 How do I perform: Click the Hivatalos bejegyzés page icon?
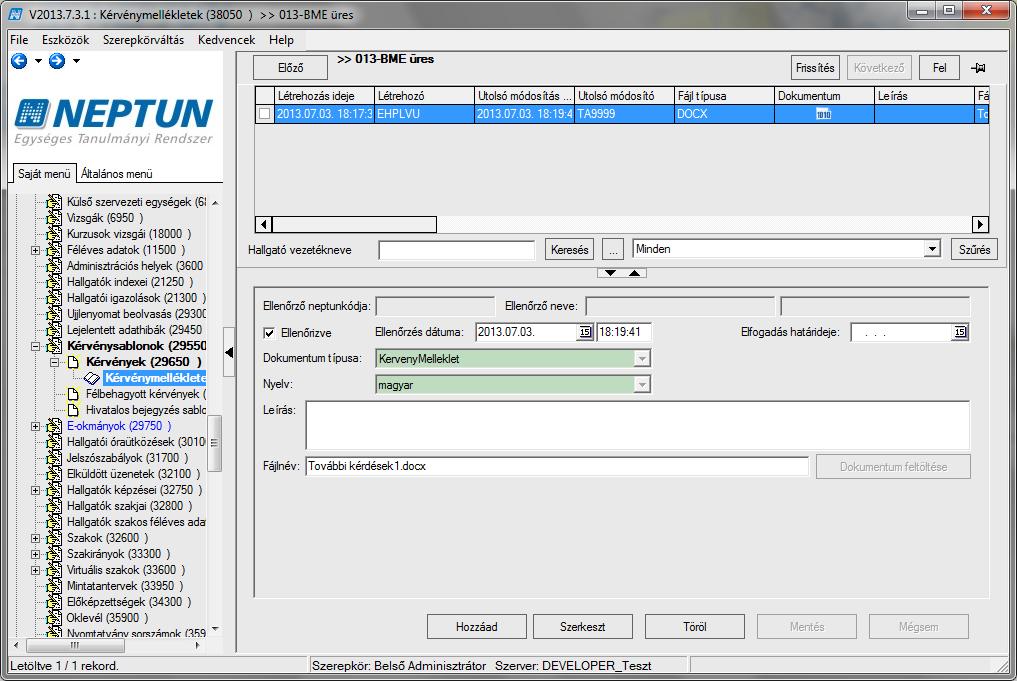tap(73, 410)
